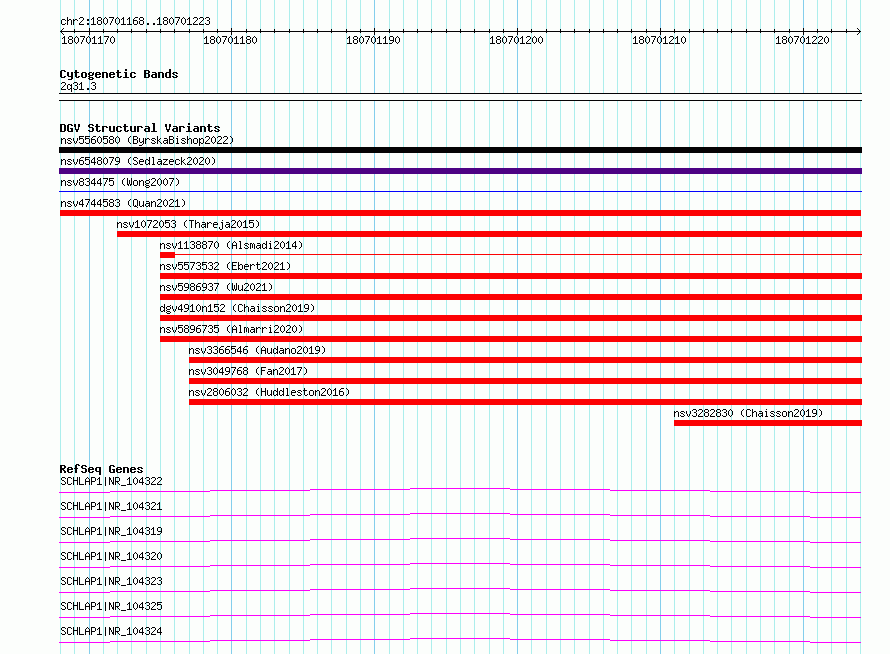Click the chr2:180701168..180701223 region label

[x=135, y=21]
